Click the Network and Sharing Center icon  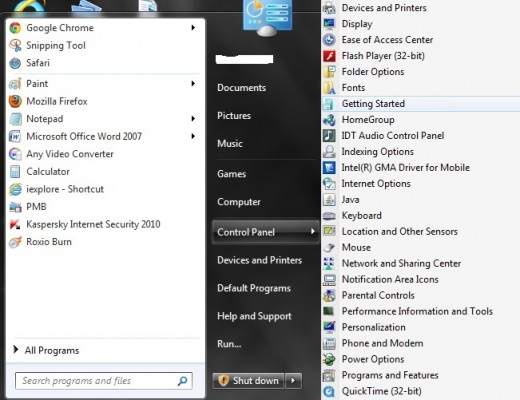click(329, 263)
